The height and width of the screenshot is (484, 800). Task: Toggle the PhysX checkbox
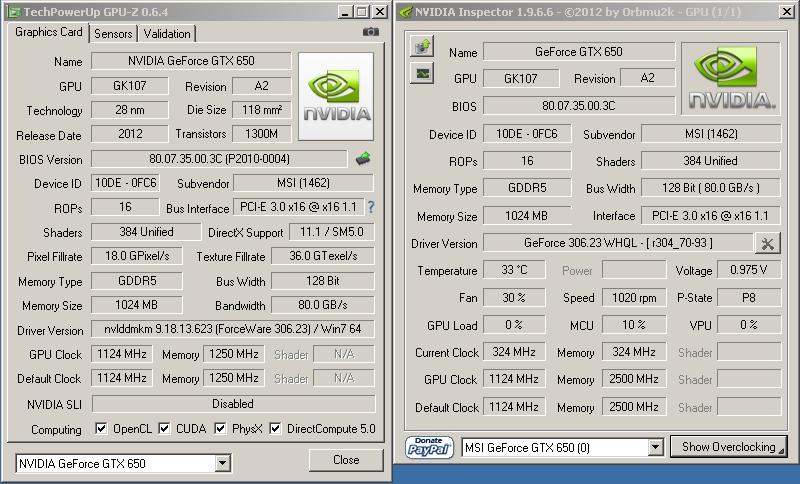pos(220,429)
